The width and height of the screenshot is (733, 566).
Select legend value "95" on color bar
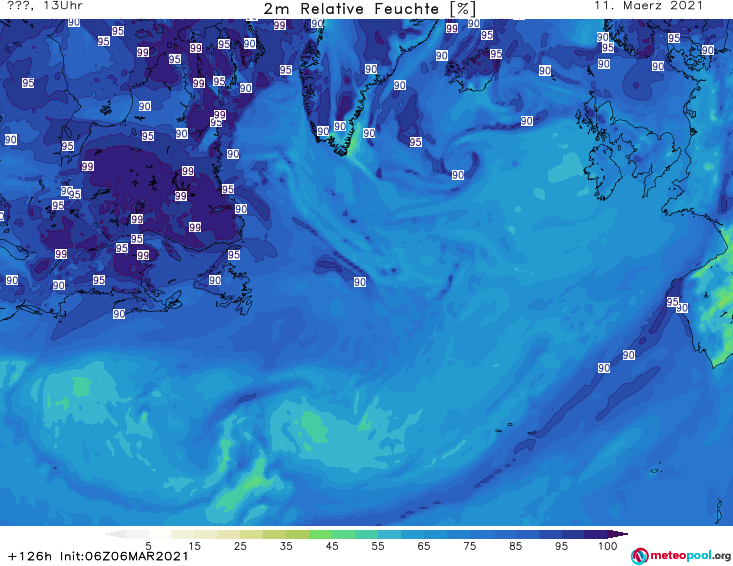(561, 545)
